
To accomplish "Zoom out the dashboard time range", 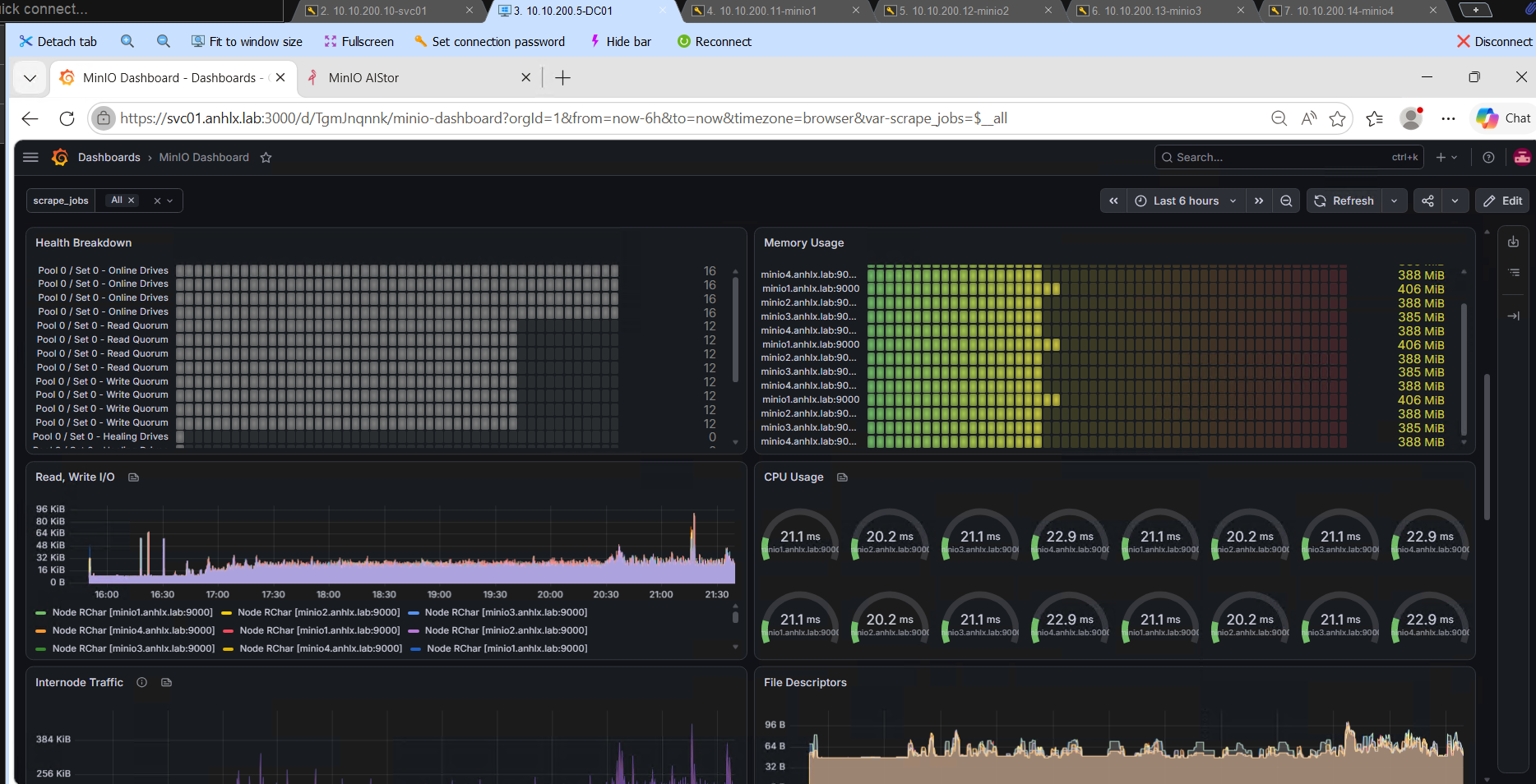I will 1286,201.
